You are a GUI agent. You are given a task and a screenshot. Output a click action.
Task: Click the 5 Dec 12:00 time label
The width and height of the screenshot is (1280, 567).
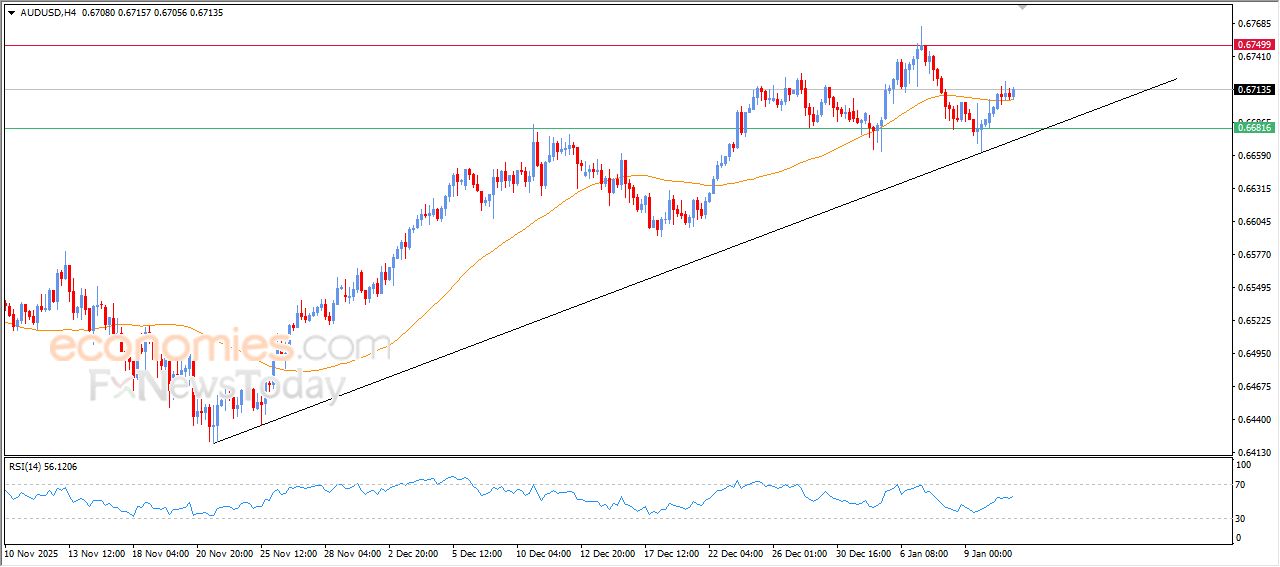[477, 552]
